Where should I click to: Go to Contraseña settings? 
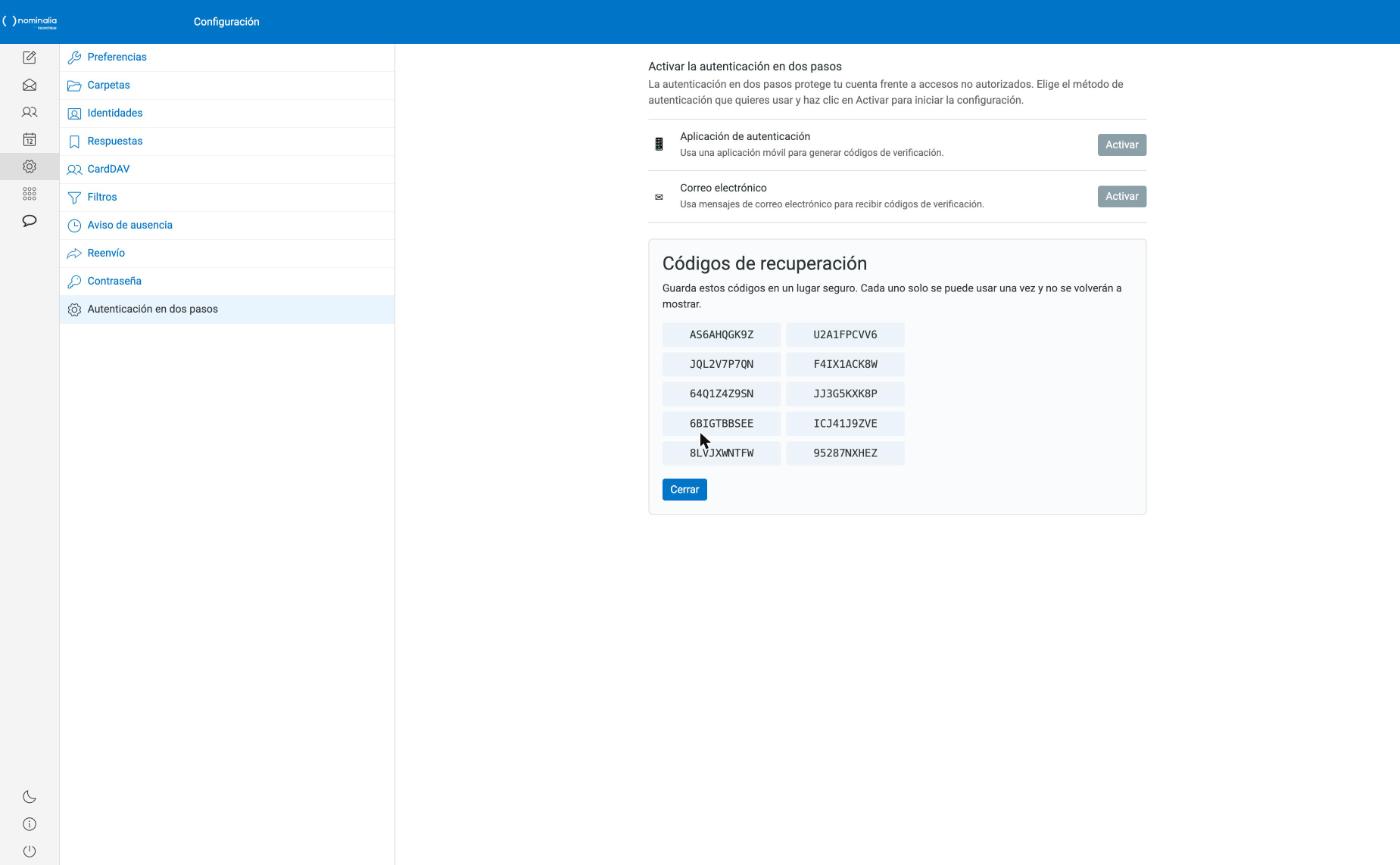point(227,281)
